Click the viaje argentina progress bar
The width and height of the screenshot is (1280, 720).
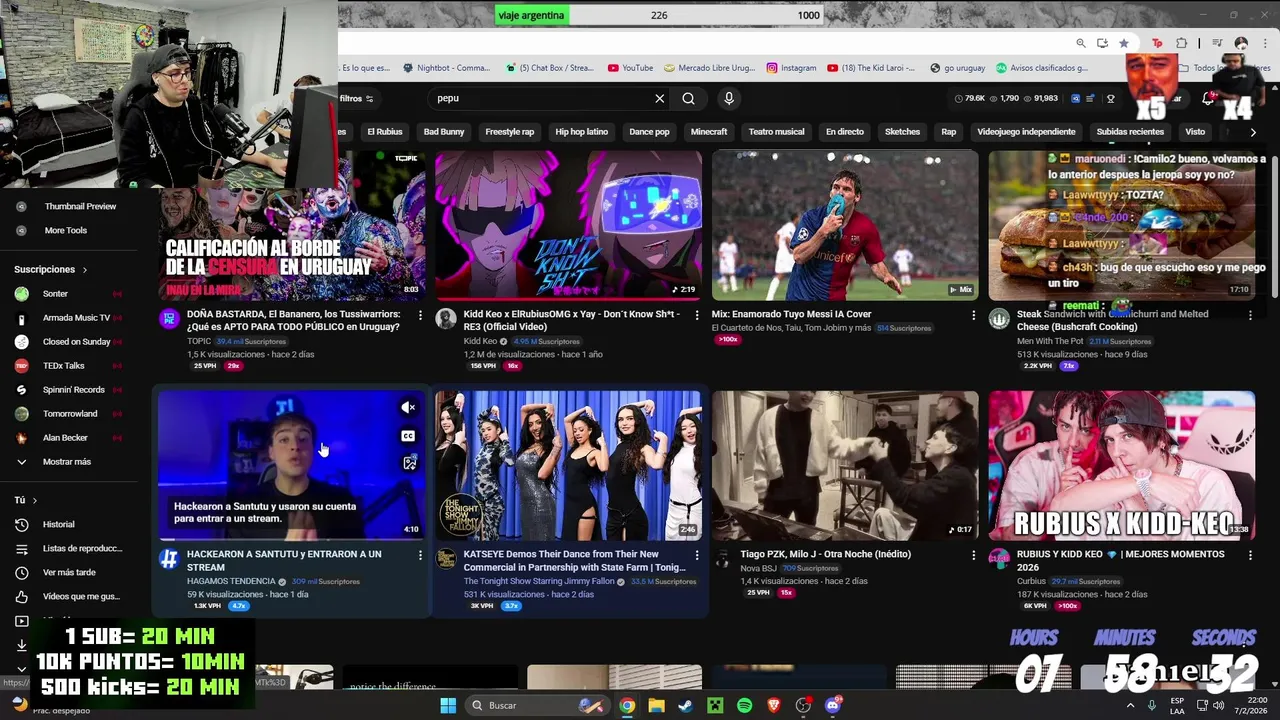[x=660, y=15]
